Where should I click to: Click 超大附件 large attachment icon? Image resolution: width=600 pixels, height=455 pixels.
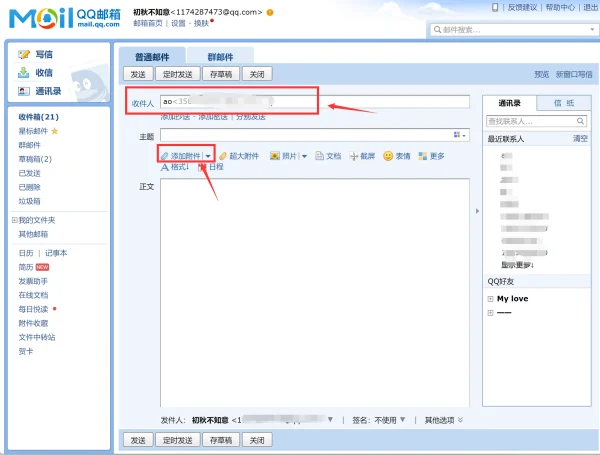click(x=223, y=156)
